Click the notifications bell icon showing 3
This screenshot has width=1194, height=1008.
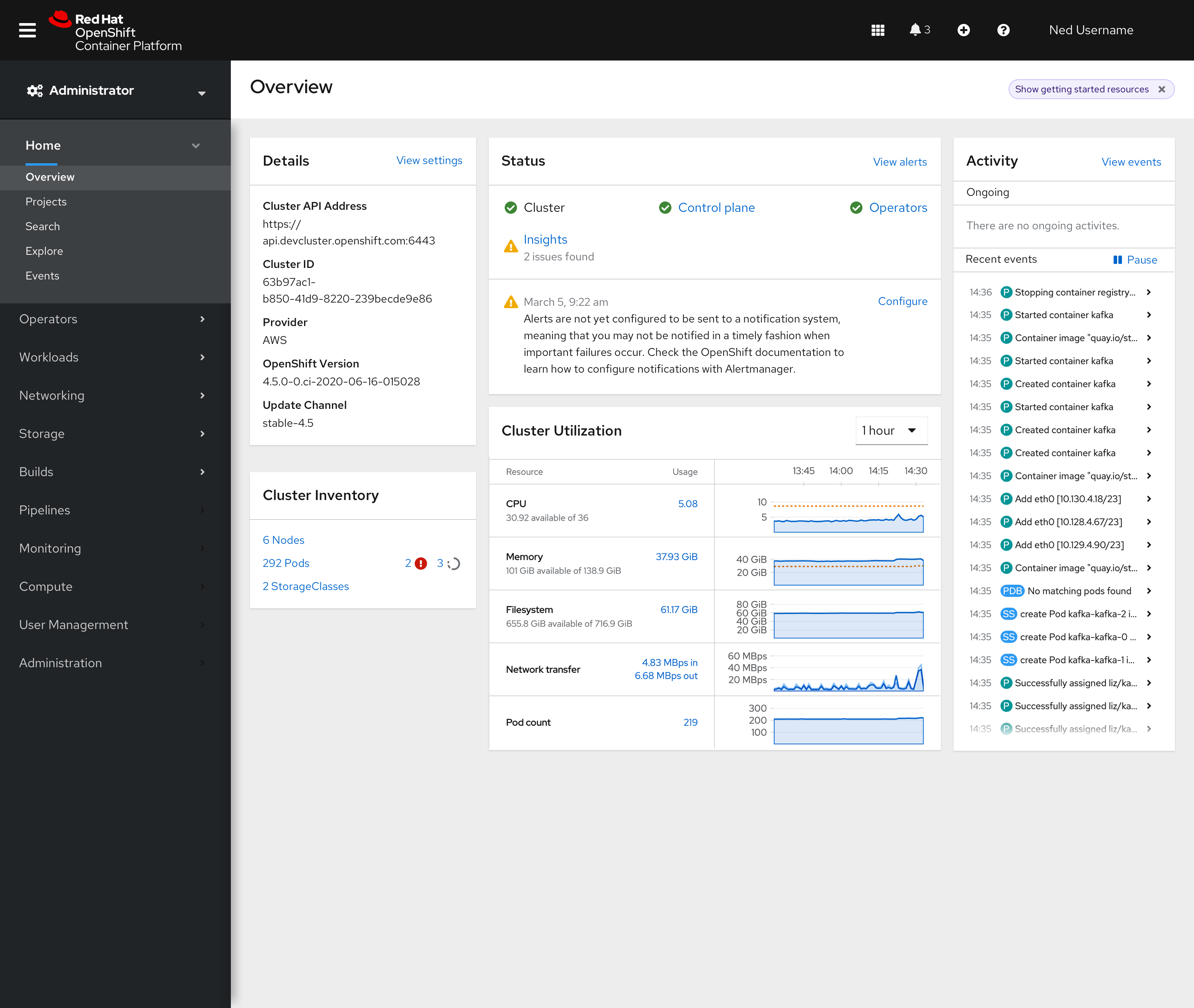(915, 30)
